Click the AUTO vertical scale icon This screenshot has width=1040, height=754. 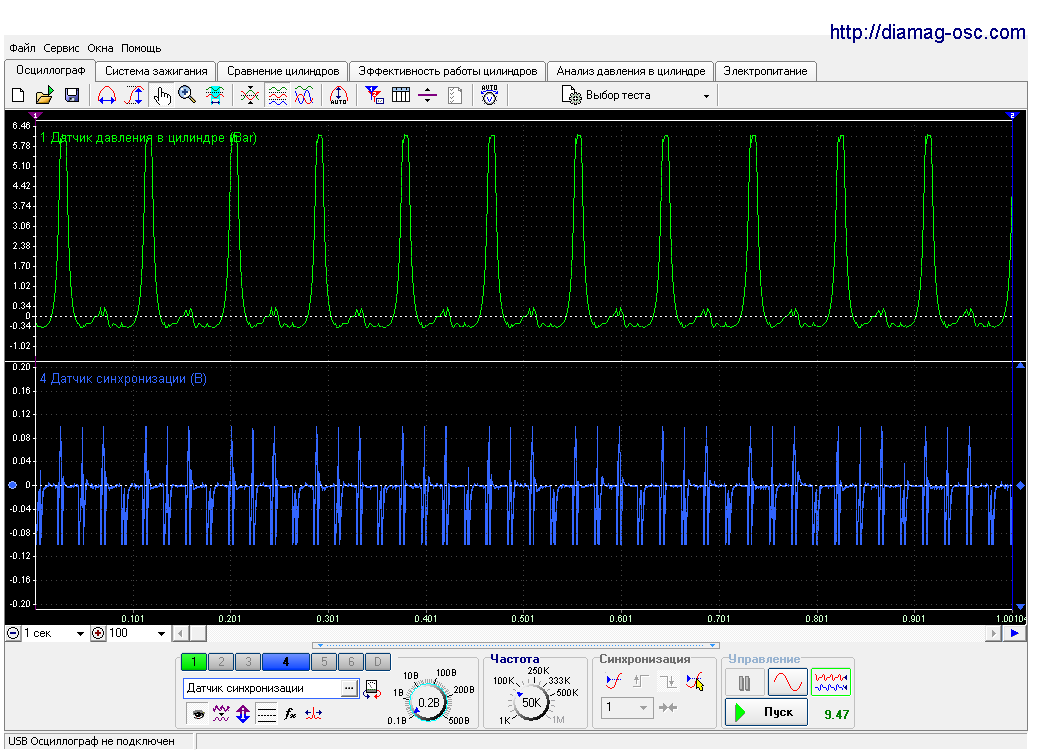(x=338, y=95)
